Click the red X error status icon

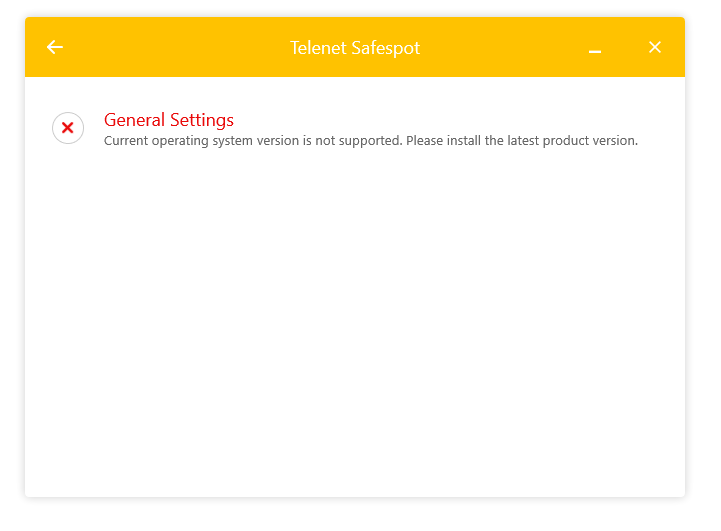point(68,128)
